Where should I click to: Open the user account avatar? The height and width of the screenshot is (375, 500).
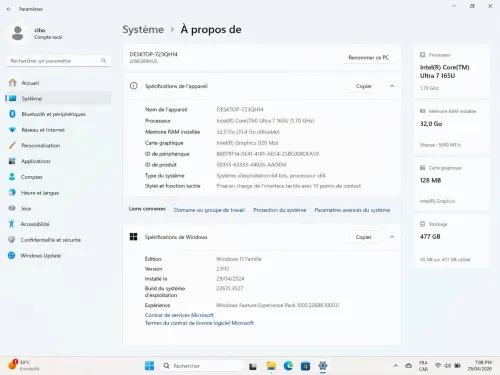(x=17, y=33)
